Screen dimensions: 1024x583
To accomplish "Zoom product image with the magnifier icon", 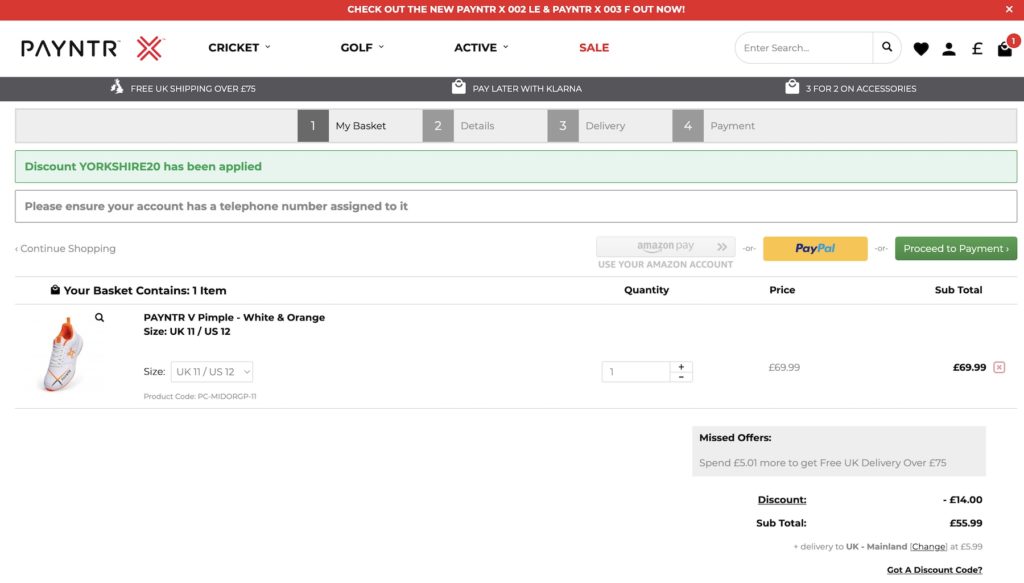I will (x=99, y=317).
